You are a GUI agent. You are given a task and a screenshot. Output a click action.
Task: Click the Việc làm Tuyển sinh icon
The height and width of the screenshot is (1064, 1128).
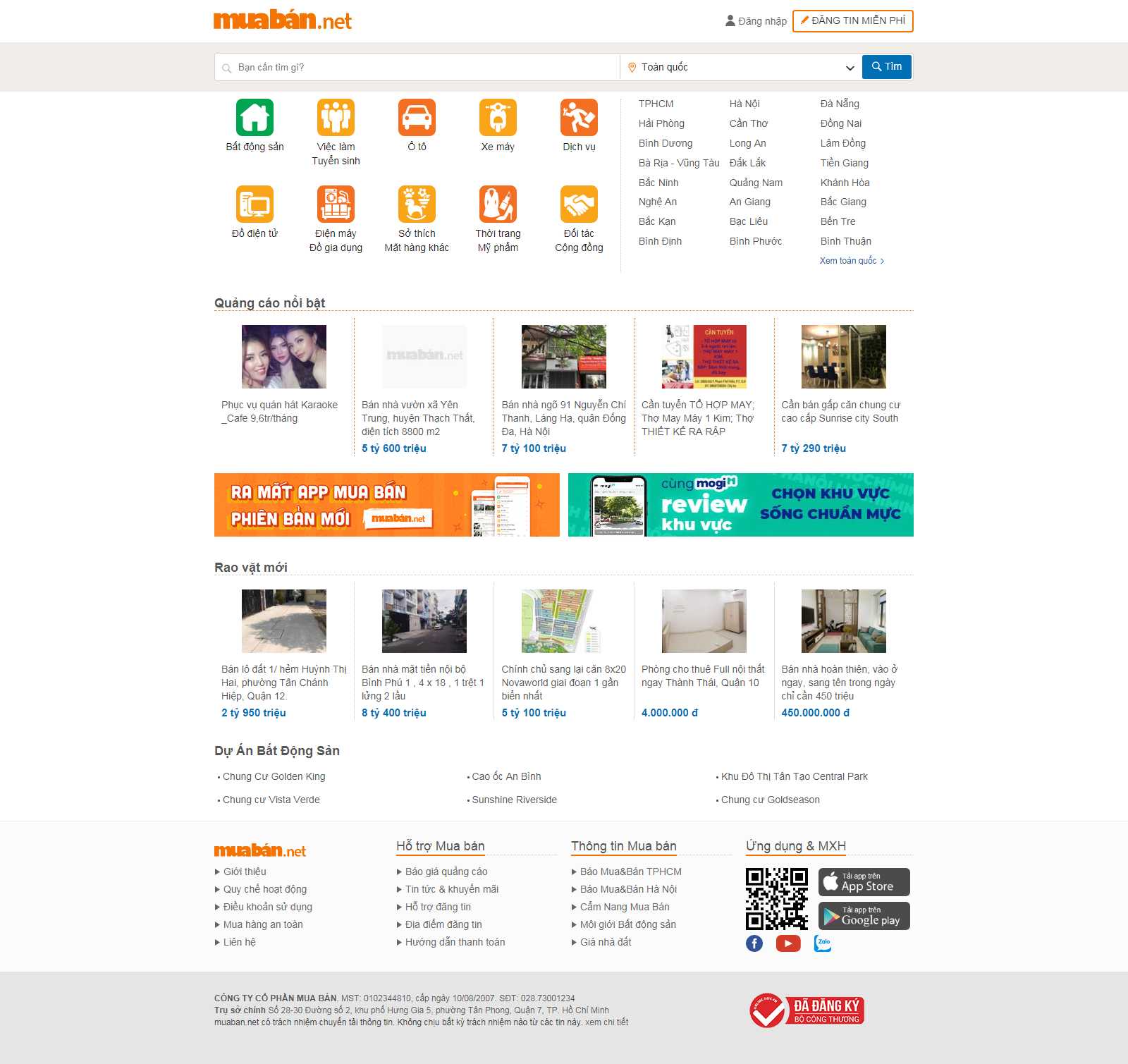pyautogui.click(x=336, y=118)
